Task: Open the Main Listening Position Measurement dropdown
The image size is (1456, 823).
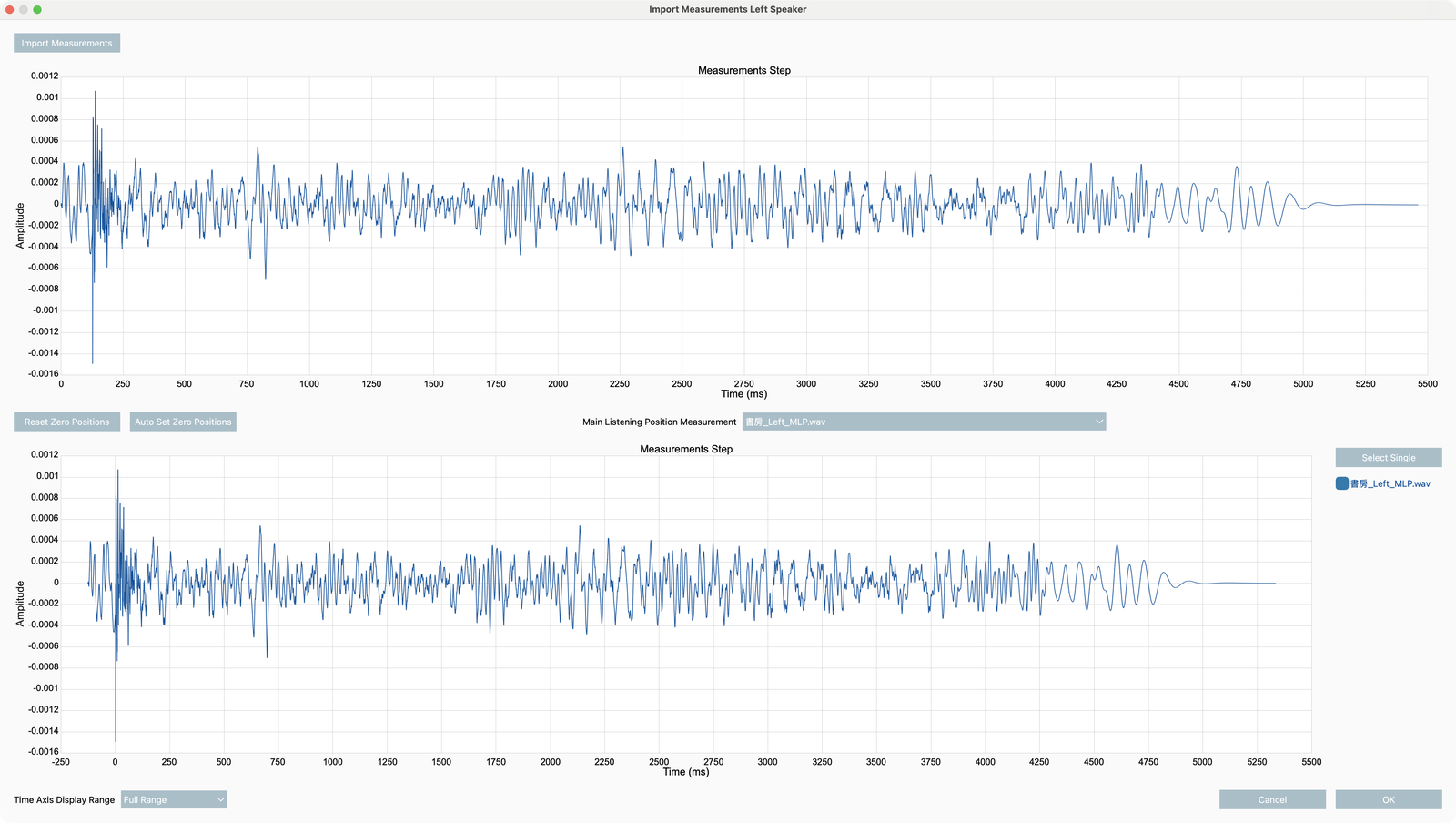Action: 924,422
